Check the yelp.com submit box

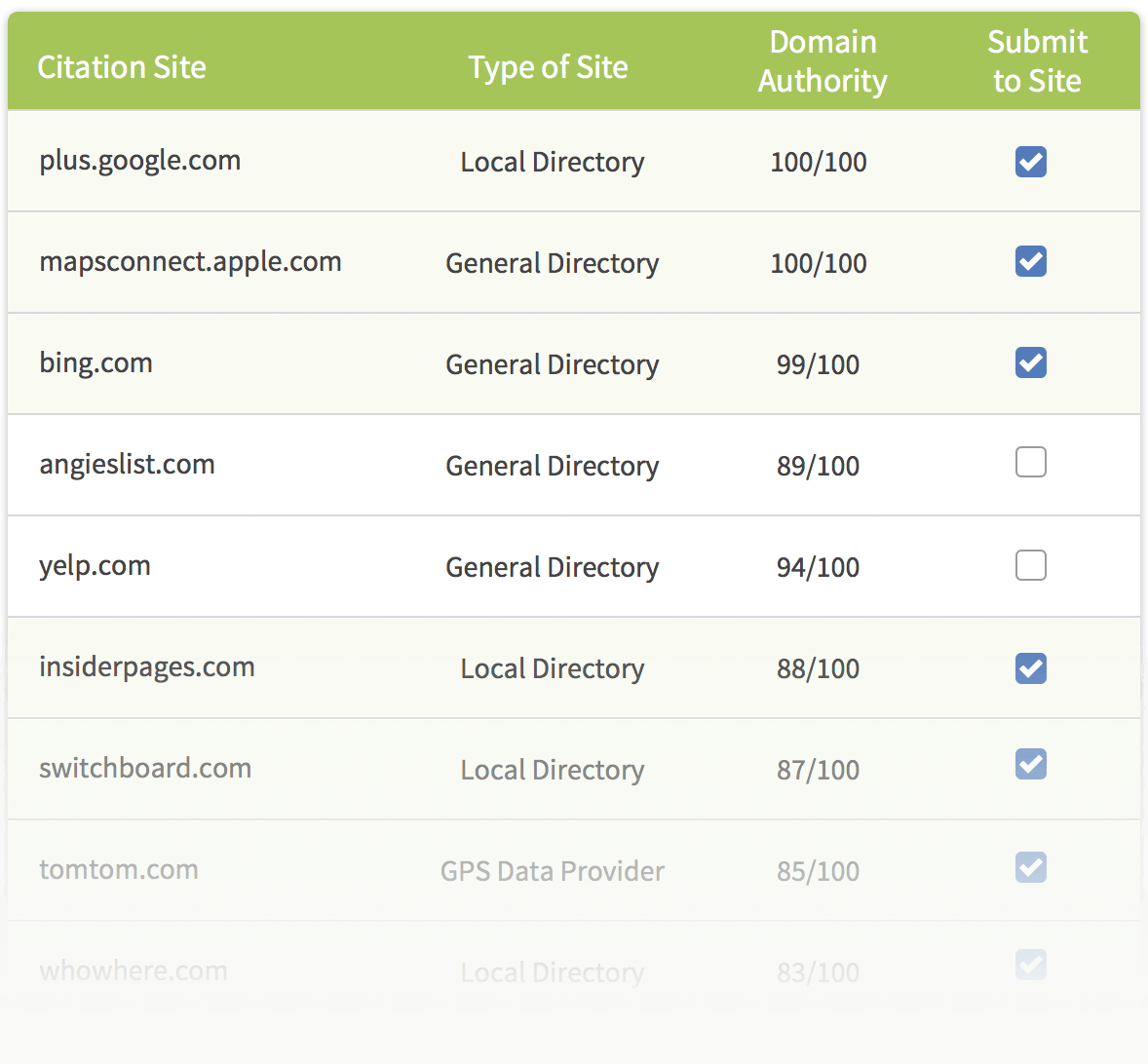(1030, 565)
